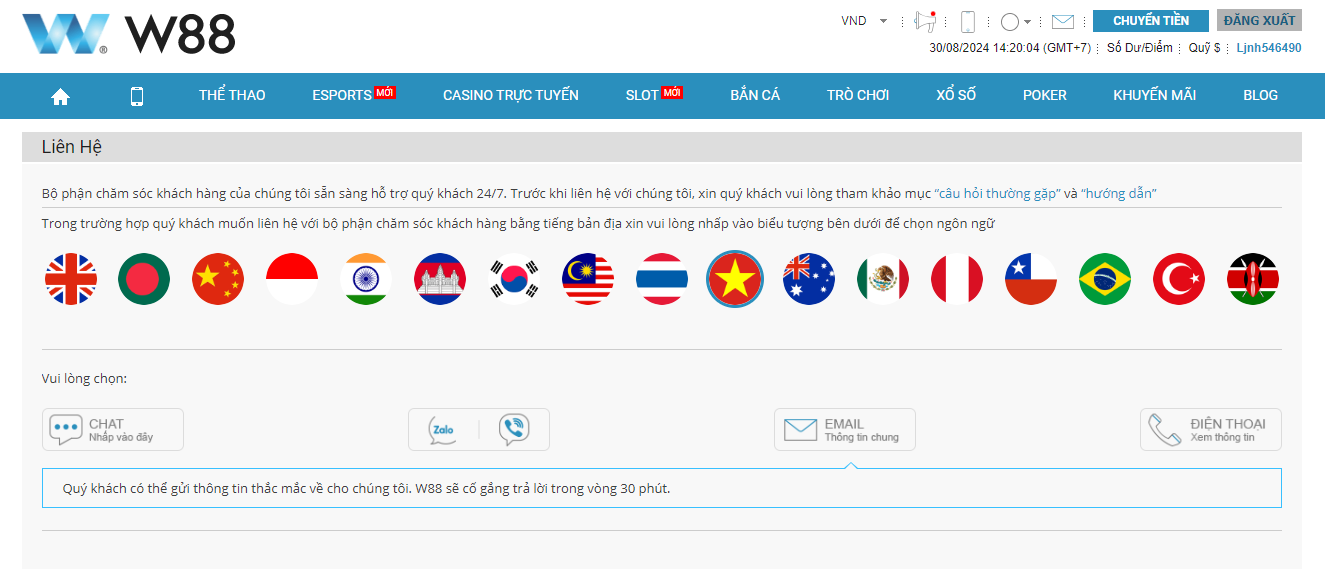
Task: Select the Vietnam flag
Action: tap(735, 279)
